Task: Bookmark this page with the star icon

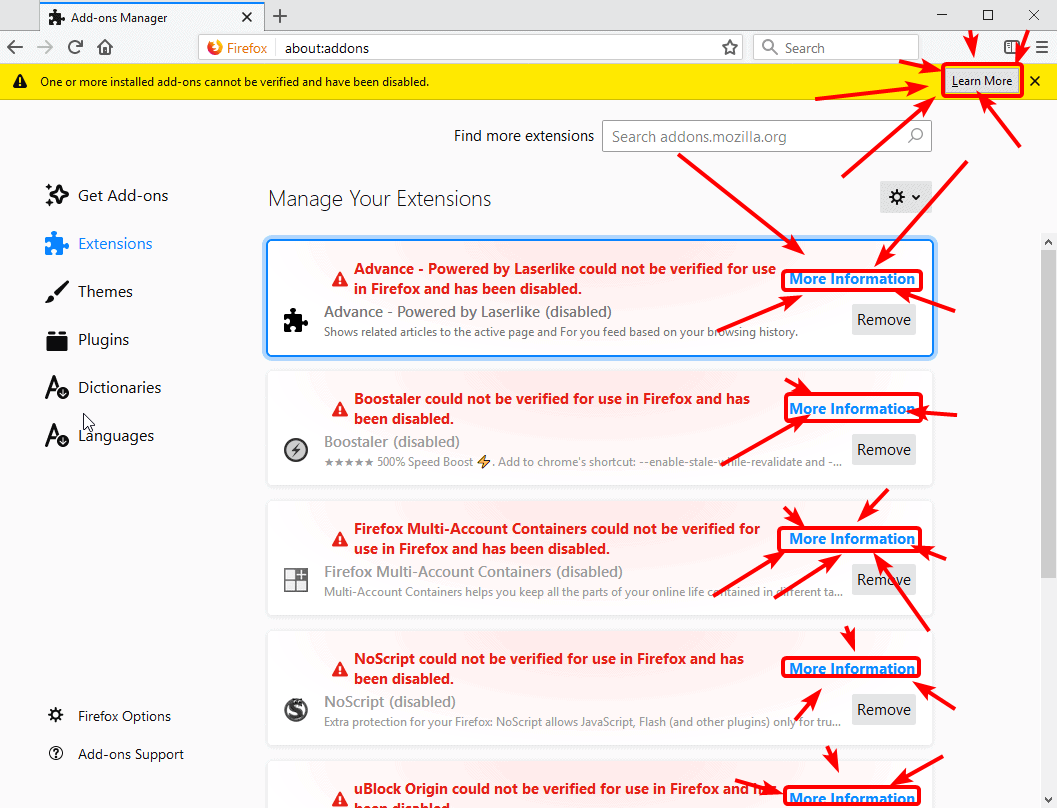Action: [729, 48]
